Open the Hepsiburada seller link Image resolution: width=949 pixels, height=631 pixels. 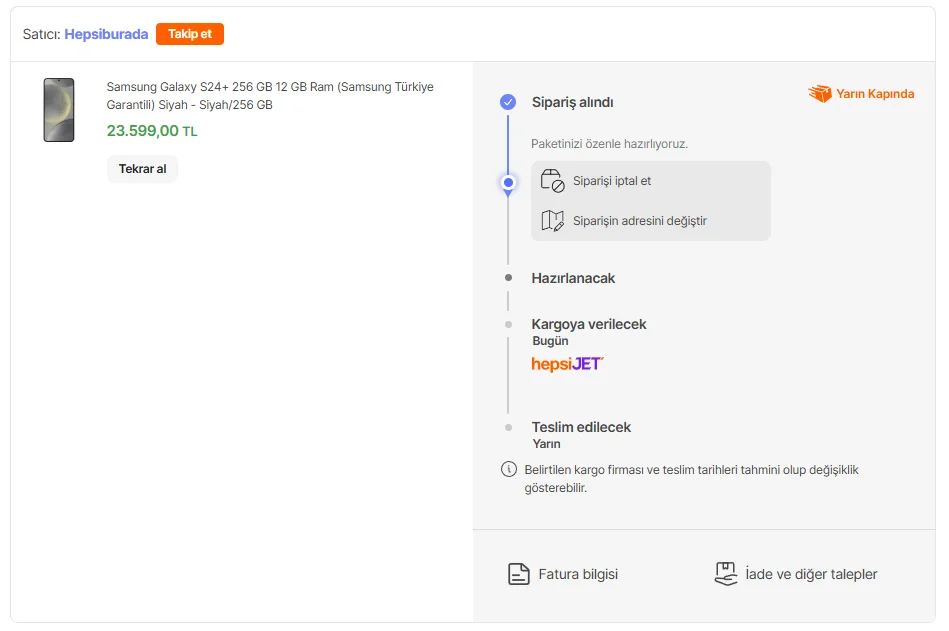tap(106, 34)
